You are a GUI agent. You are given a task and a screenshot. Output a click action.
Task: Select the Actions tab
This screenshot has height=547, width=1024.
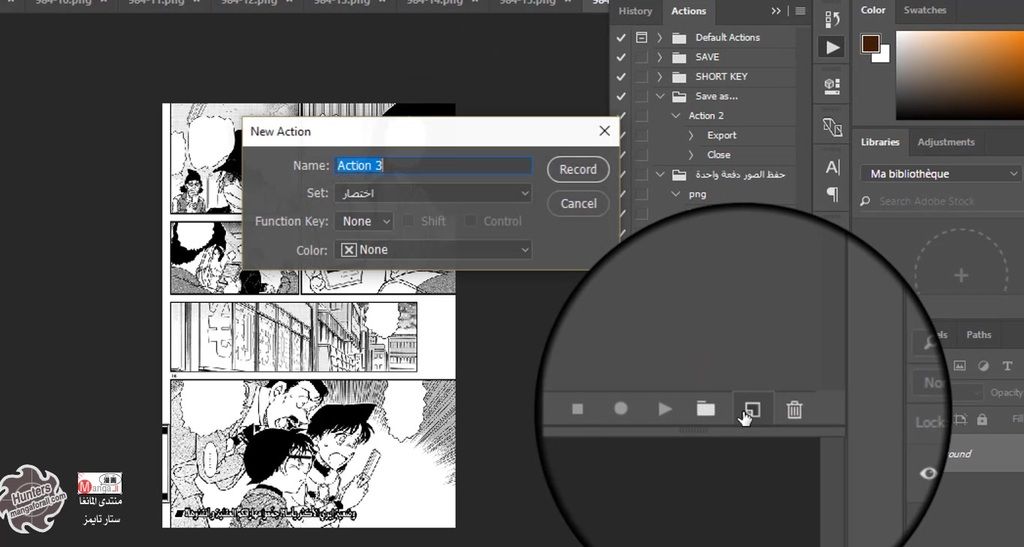(x=688, y=11)
